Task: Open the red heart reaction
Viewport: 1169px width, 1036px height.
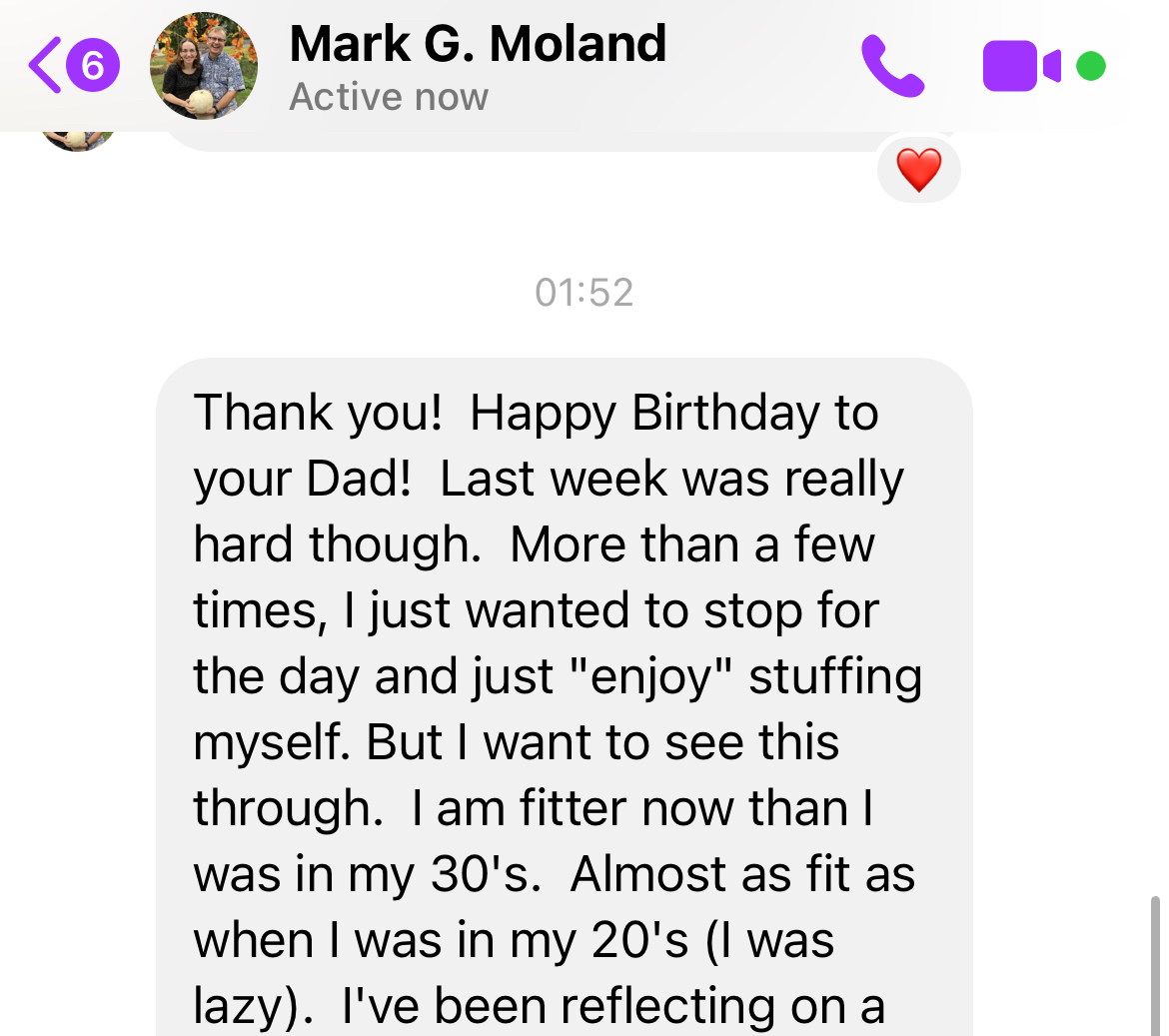Action: pos(918,170)
